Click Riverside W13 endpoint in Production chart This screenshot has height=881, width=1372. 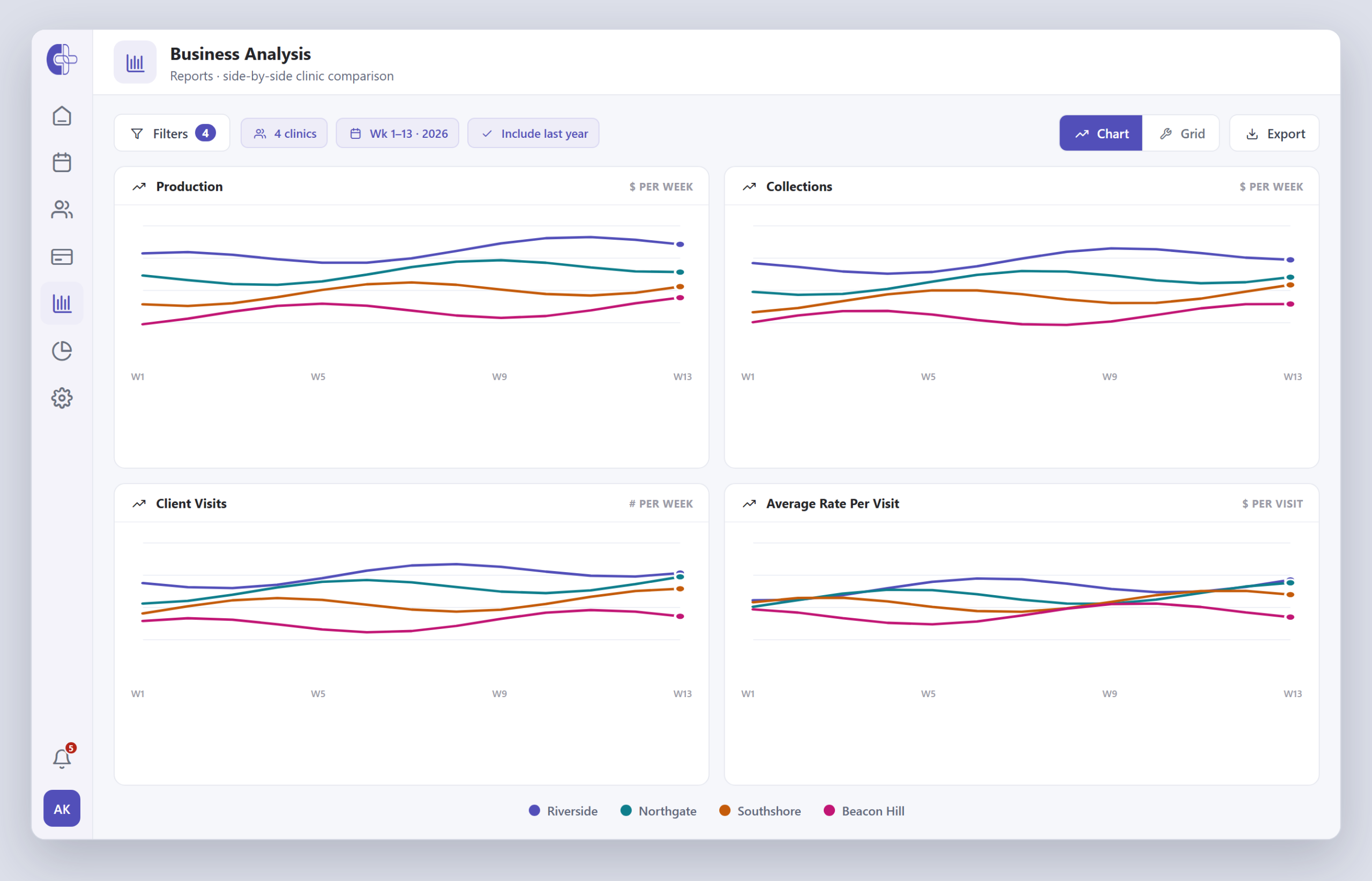click(680, 245)
